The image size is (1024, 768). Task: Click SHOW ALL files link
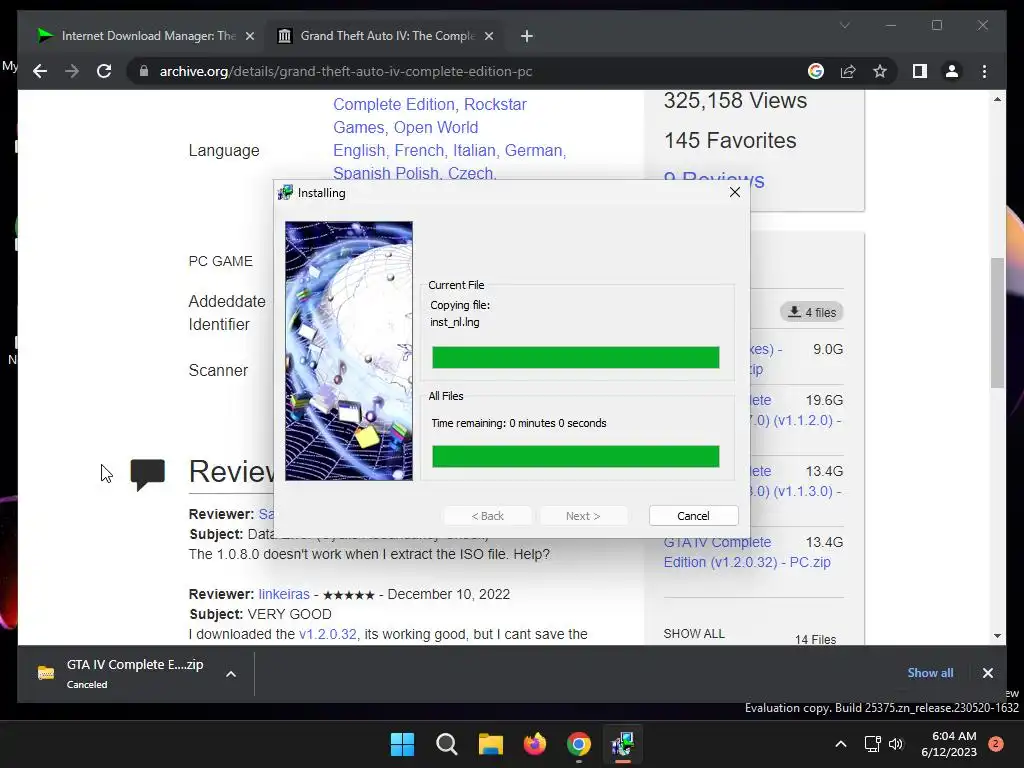(x=694, y=633)
